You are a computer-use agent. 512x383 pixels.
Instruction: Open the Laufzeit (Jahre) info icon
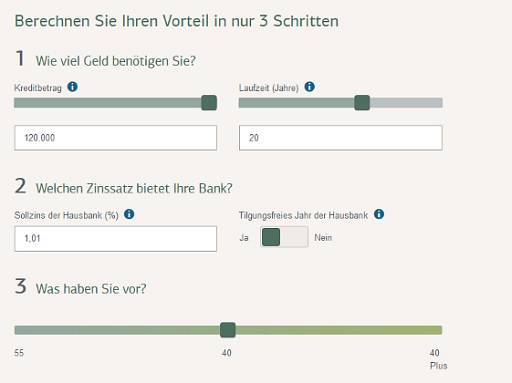[x=310, y=87]
